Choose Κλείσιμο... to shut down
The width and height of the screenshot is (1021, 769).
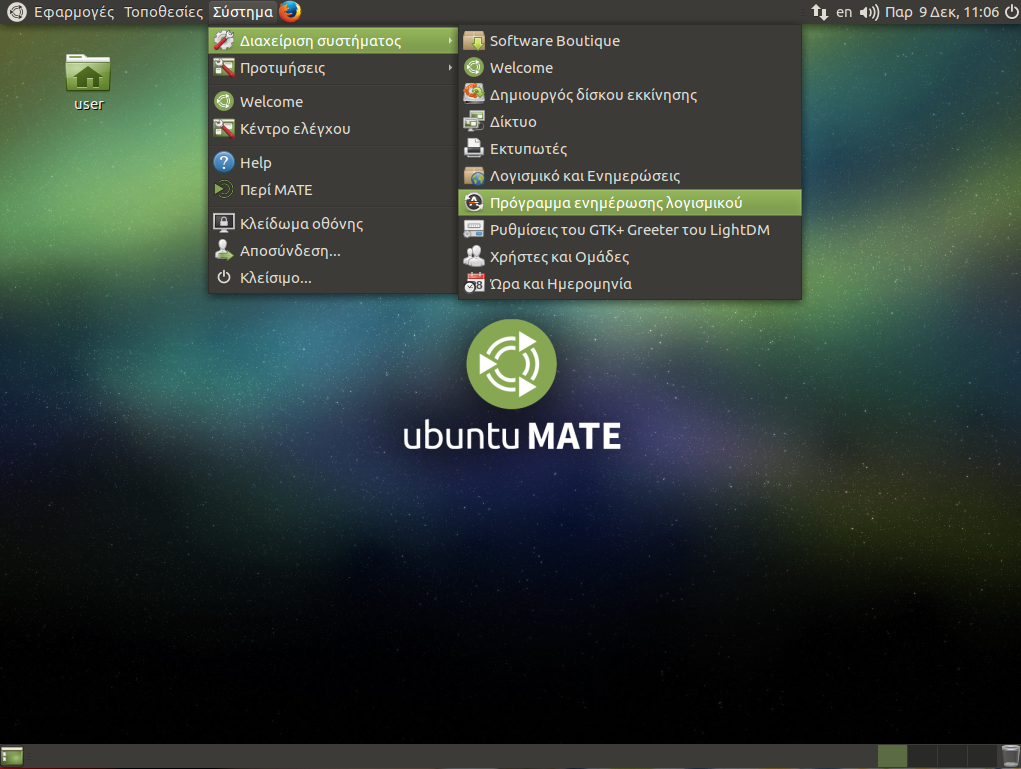click(x=275, y=278)
